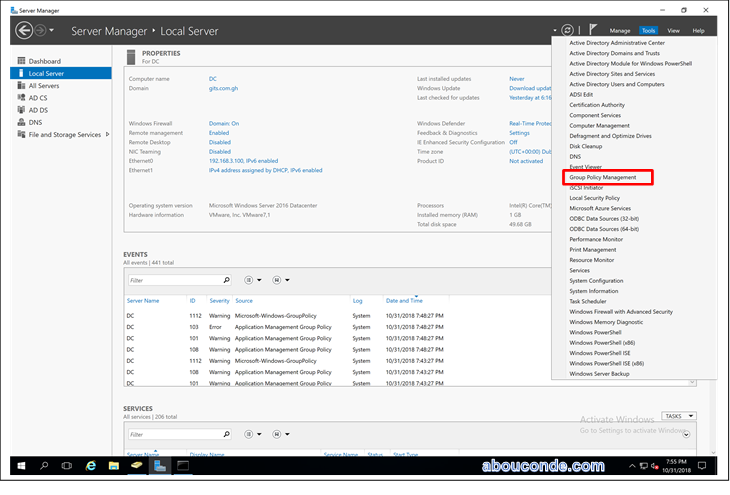The width and height of the screenshot is (730, 495).
Task: Sort events by Source column
Action: tap(244, 301)
